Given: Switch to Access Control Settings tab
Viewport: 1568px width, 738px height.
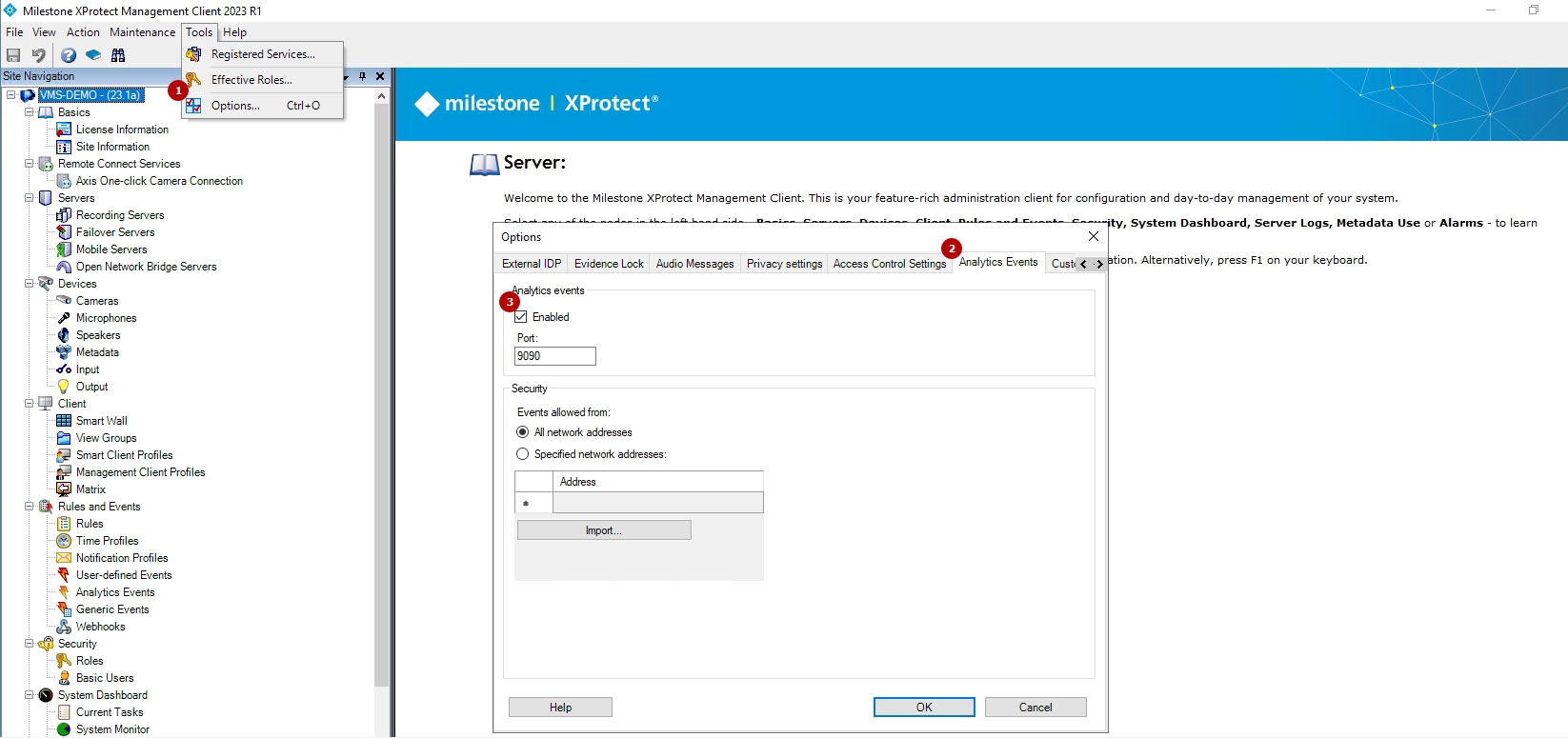Looking at the screenshot, I should tap(890, 264).
